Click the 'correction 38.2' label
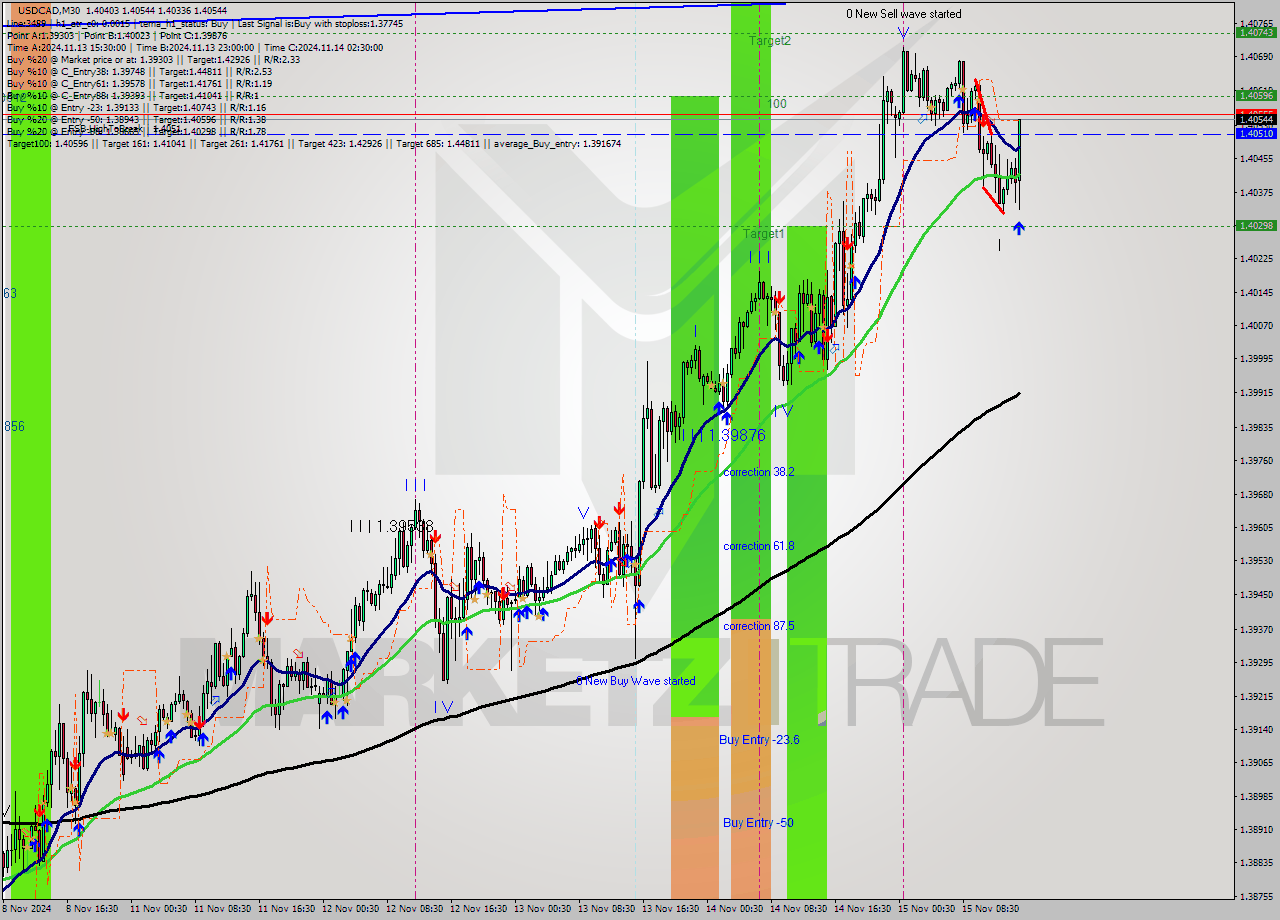Viewport: 1280px width, 920px height. (759, 472)
